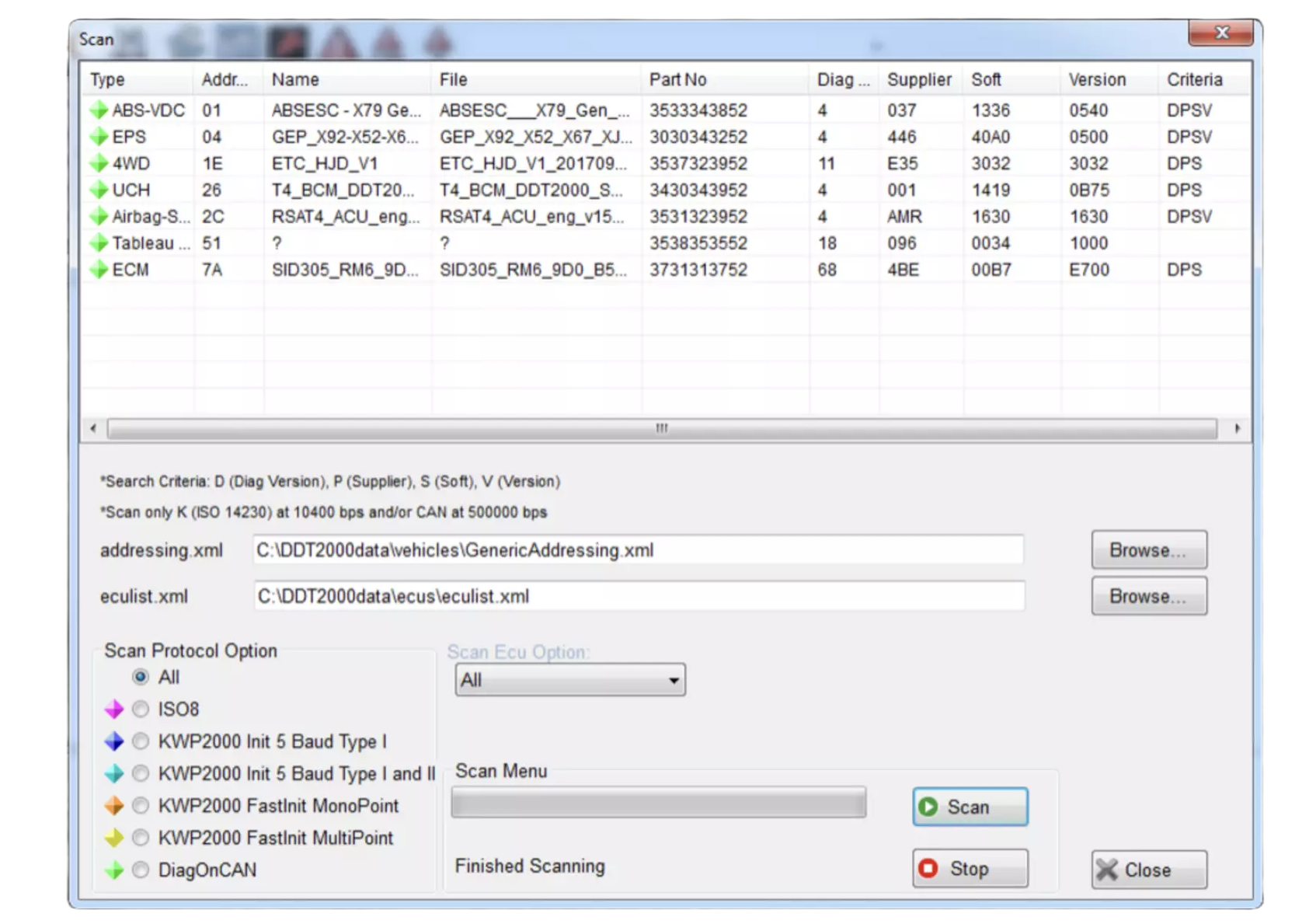The height and width of the screenshot is (924, 1316).
Task: Click the green diamond icon beside Airbag-S
Action: coord(99,216)
